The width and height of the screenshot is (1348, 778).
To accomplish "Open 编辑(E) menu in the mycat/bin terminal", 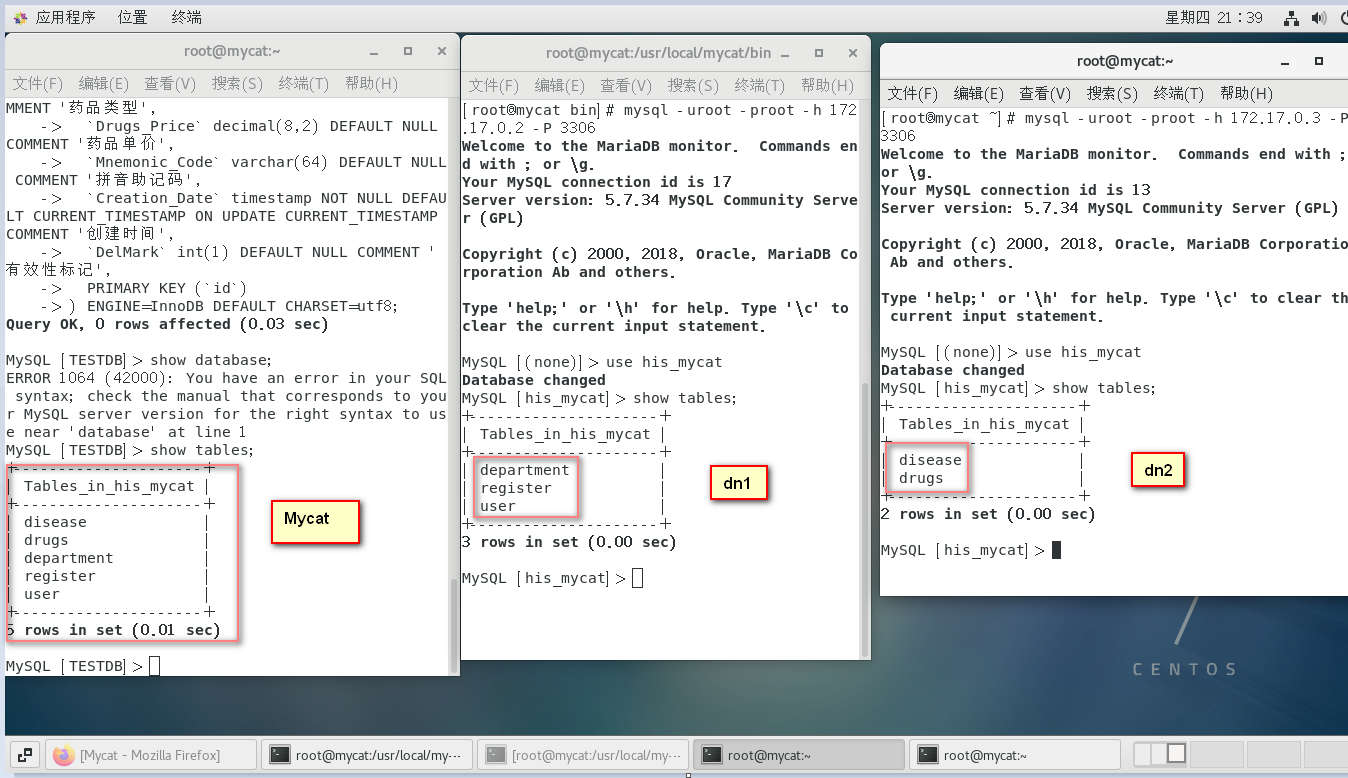I will (560, 86).
